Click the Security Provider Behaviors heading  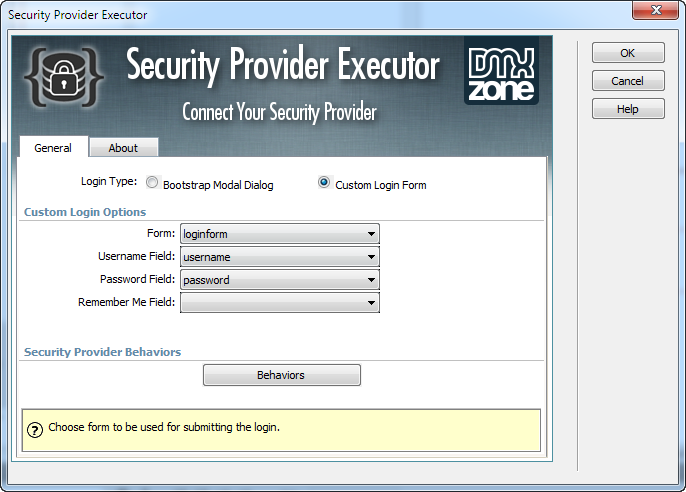click(x=102, y=352)
